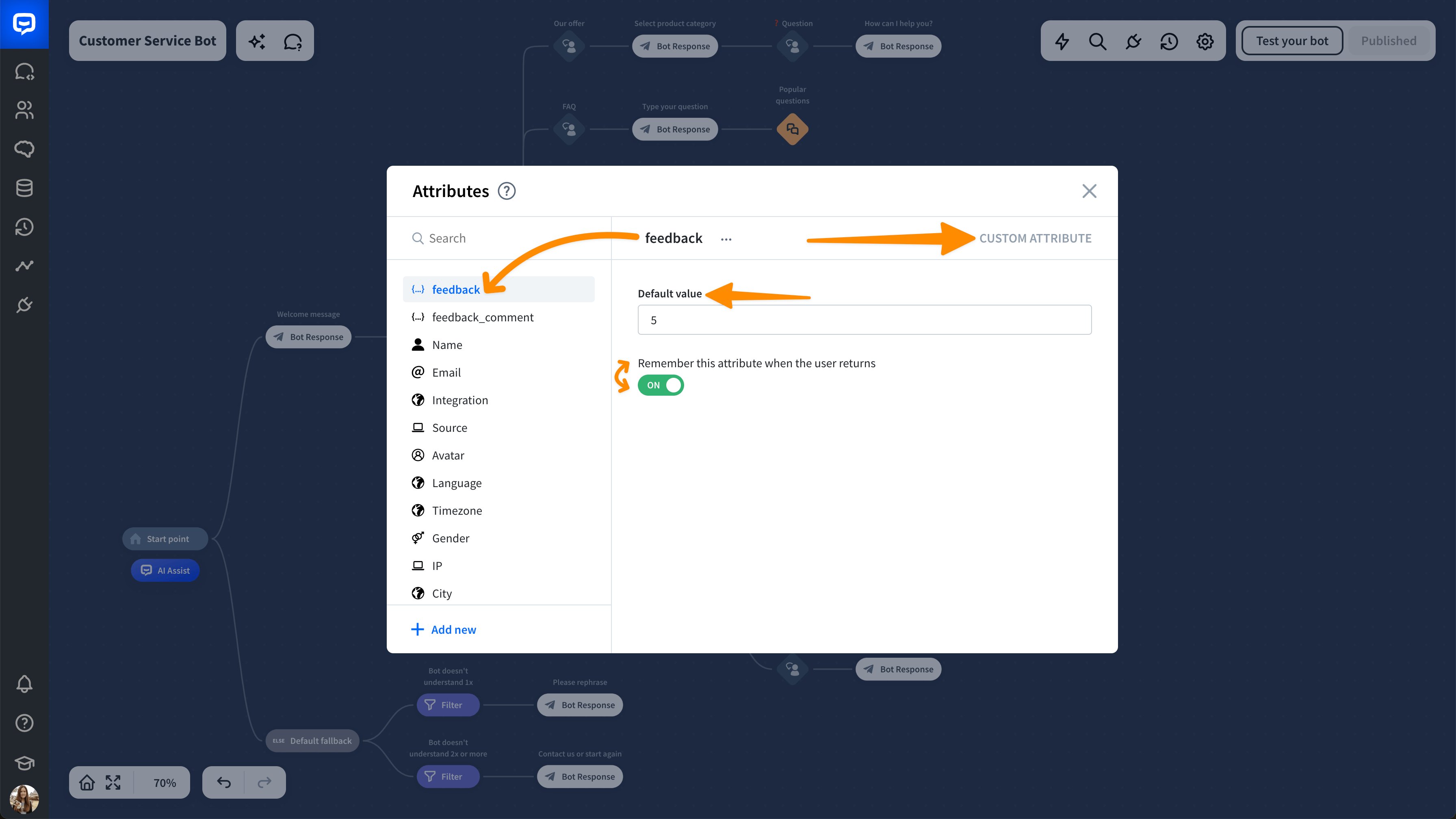Click the undo arrow in bottom toolbar
The width and height of the screenshot is (1456, 819).
(x=224, y=782)
